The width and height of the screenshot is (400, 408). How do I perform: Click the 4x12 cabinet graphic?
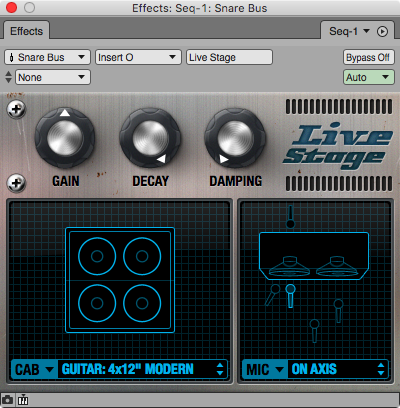tap(120, 280)
